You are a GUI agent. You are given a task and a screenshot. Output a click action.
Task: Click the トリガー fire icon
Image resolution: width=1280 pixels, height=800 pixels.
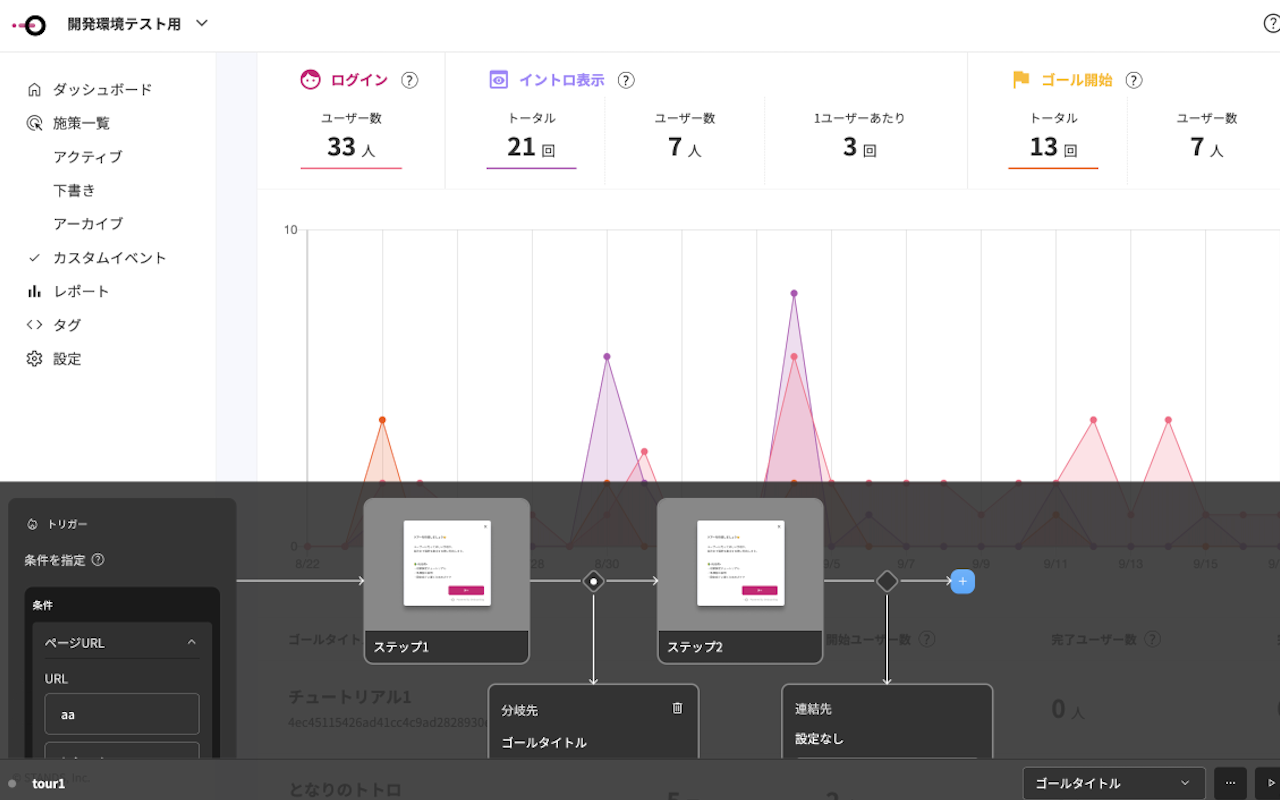pyautogui.click(x=32, y=524)
